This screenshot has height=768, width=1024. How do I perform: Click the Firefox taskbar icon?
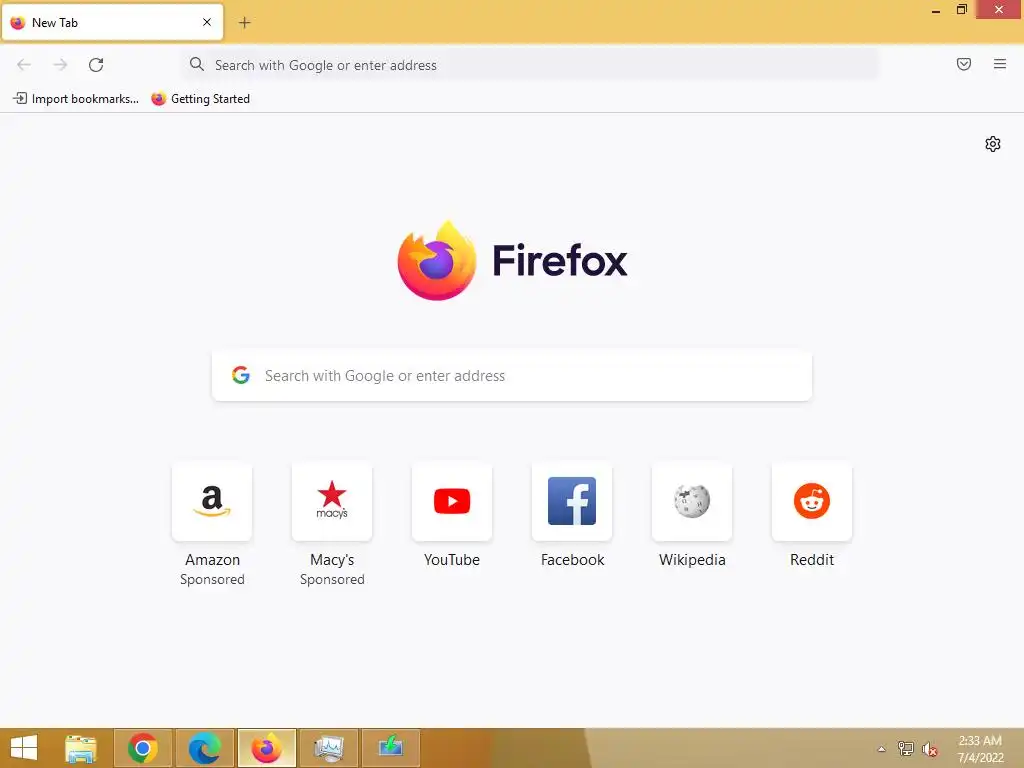point(266,748)
